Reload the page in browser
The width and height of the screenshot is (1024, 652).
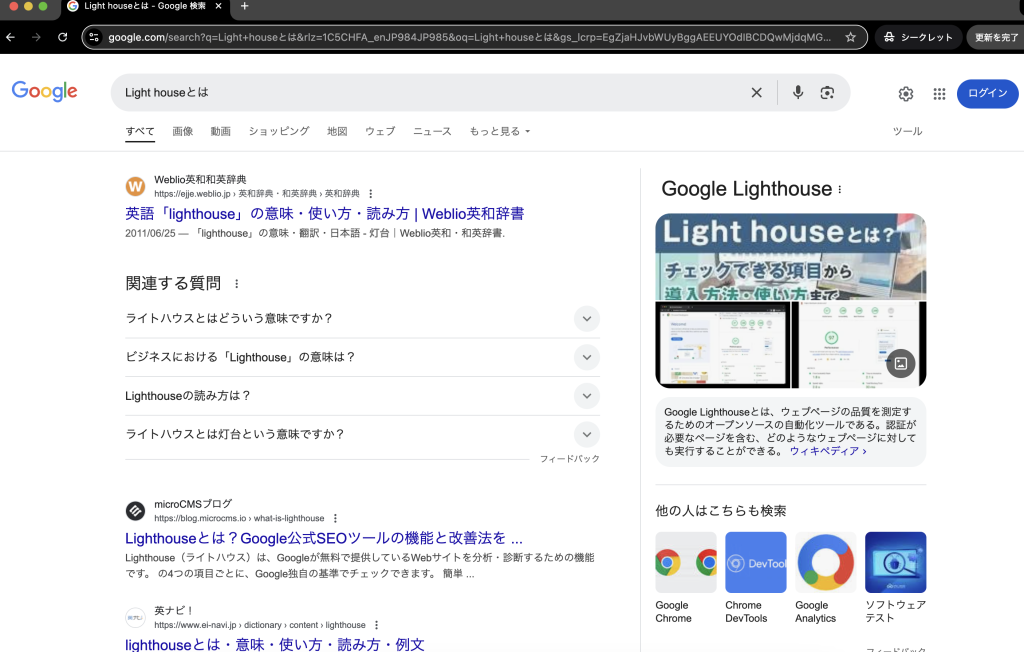tap(63, 37)
